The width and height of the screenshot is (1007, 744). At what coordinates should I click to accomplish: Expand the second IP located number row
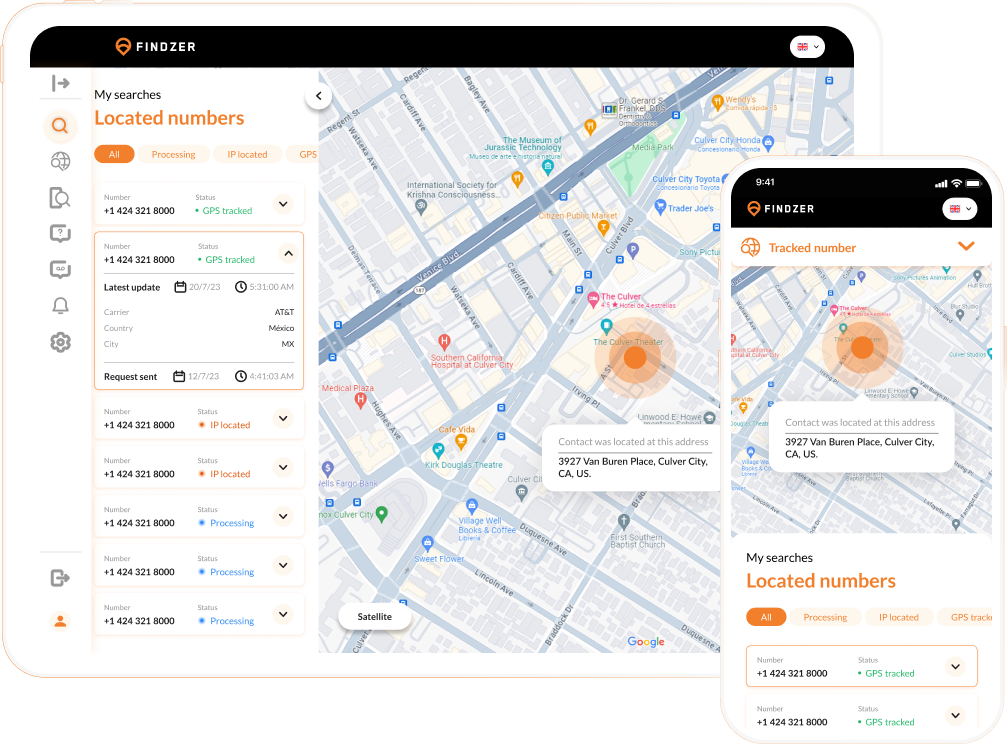coord(283,467)
